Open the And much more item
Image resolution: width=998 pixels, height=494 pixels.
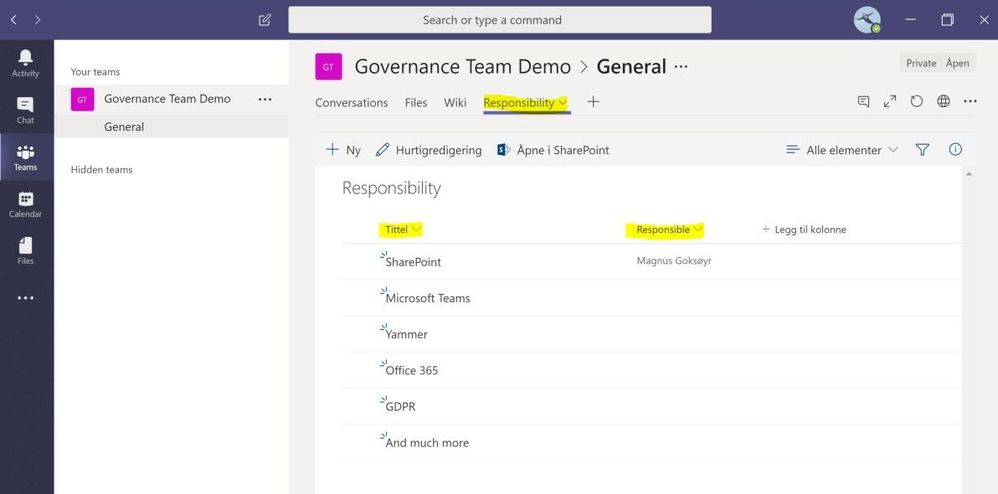pyautogui.click(x=427, y=442)
